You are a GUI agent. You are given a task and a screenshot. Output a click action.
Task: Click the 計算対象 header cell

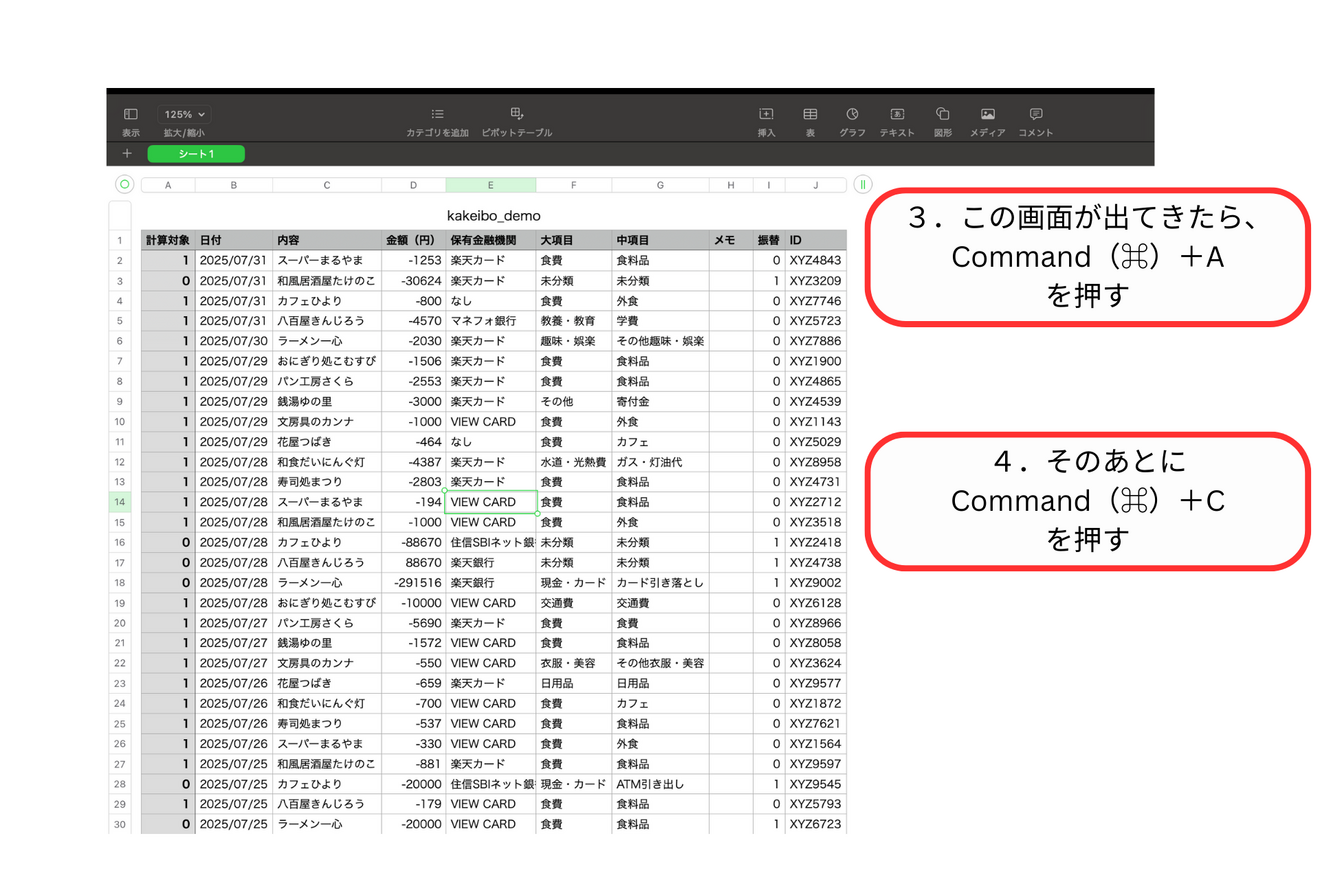[x=168, y=240]
